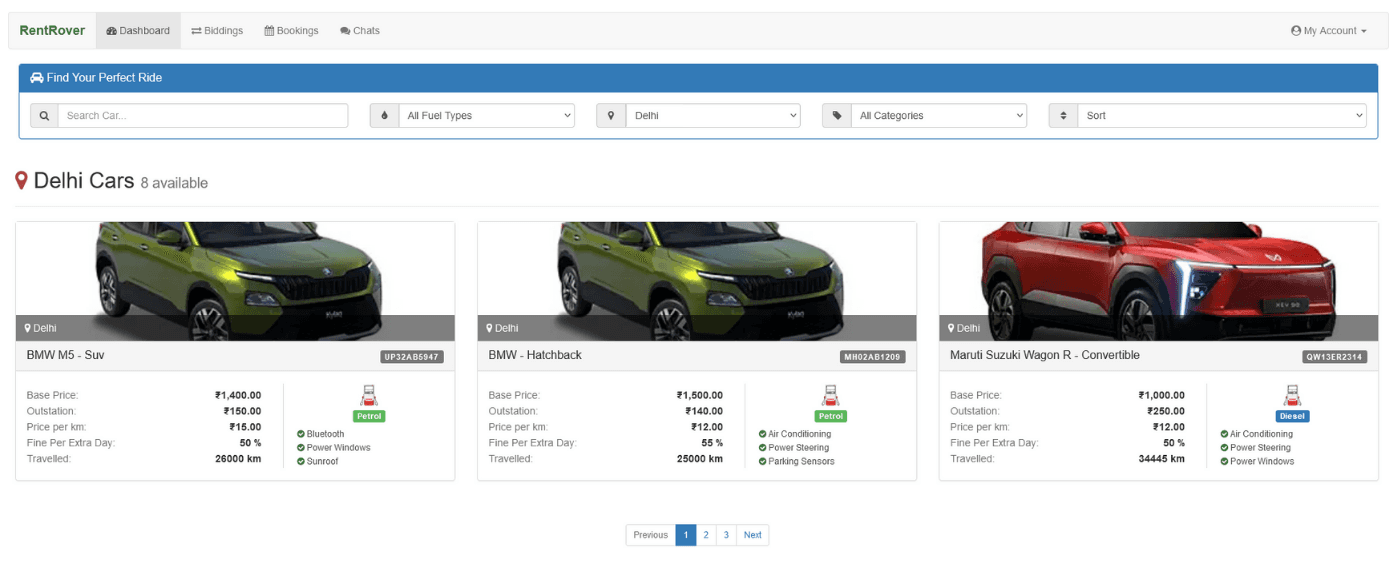Click the ₹1,400.00 base price value

(x=238, y=395)
